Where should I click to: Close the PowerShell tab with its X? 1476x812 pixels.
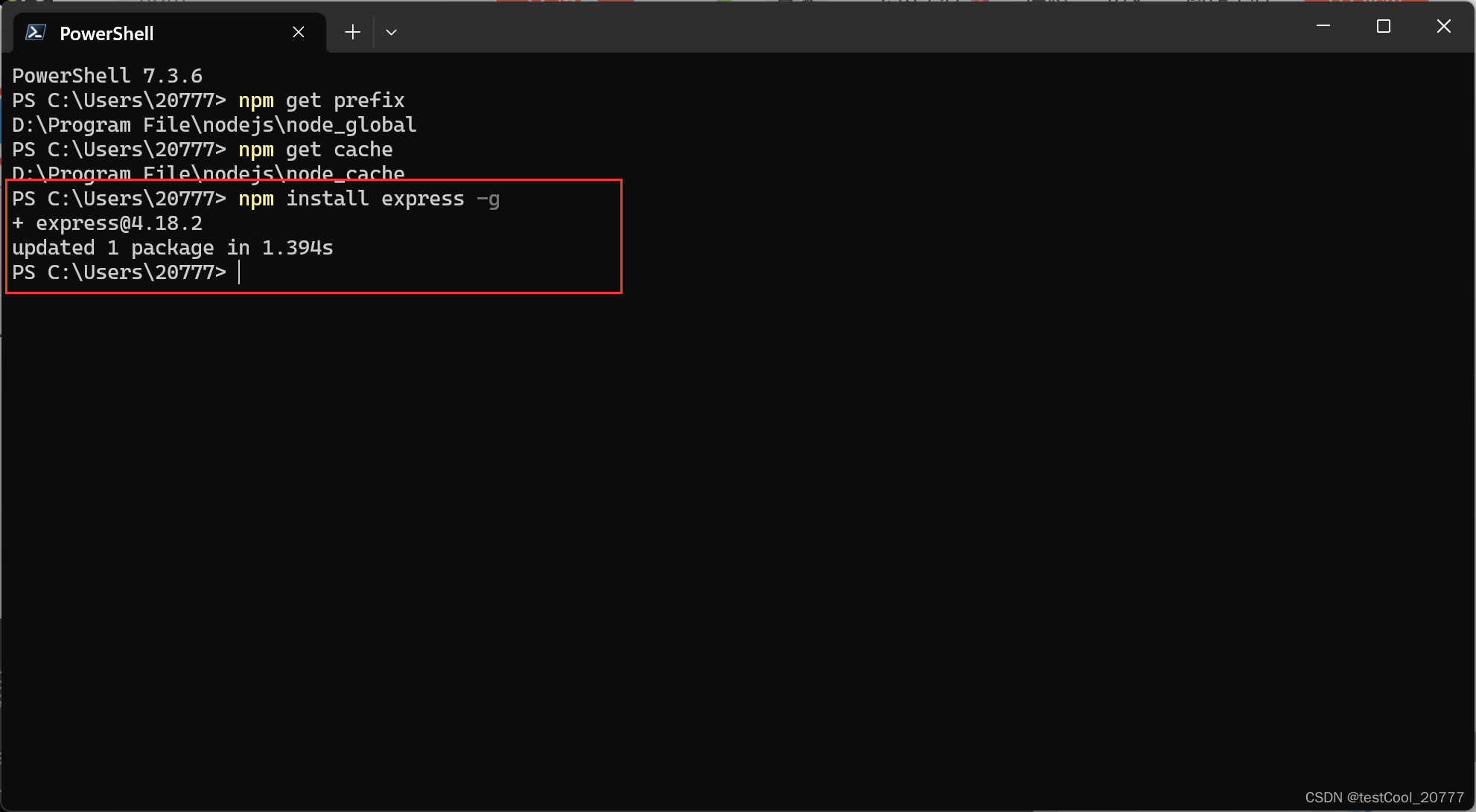pyautogui.click(x=299, y=32)
